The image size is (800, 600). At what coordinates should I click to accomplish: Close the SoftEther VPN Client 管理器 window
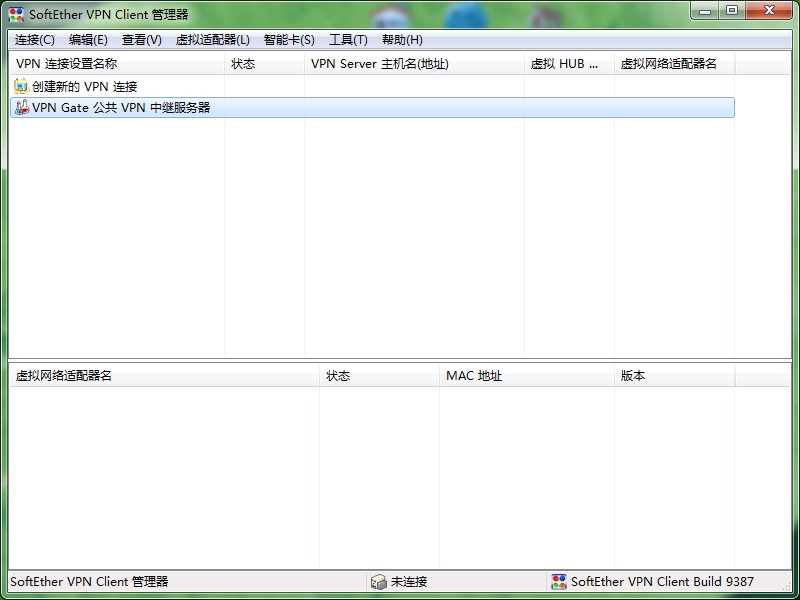pyautogui.click(x=769, y=11)
